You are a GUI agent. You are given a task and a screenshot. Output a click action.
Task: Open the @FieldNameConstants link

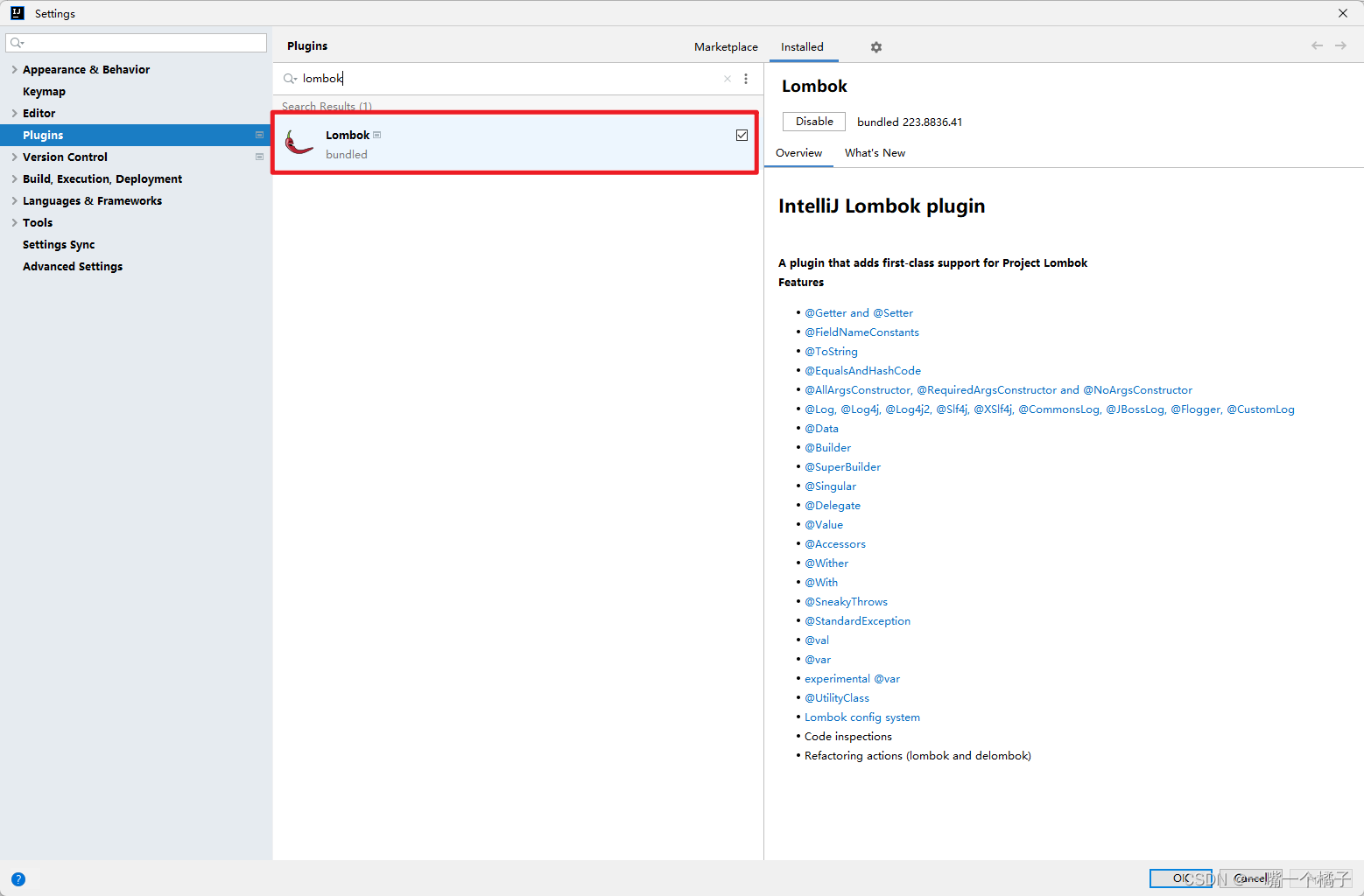861,332
